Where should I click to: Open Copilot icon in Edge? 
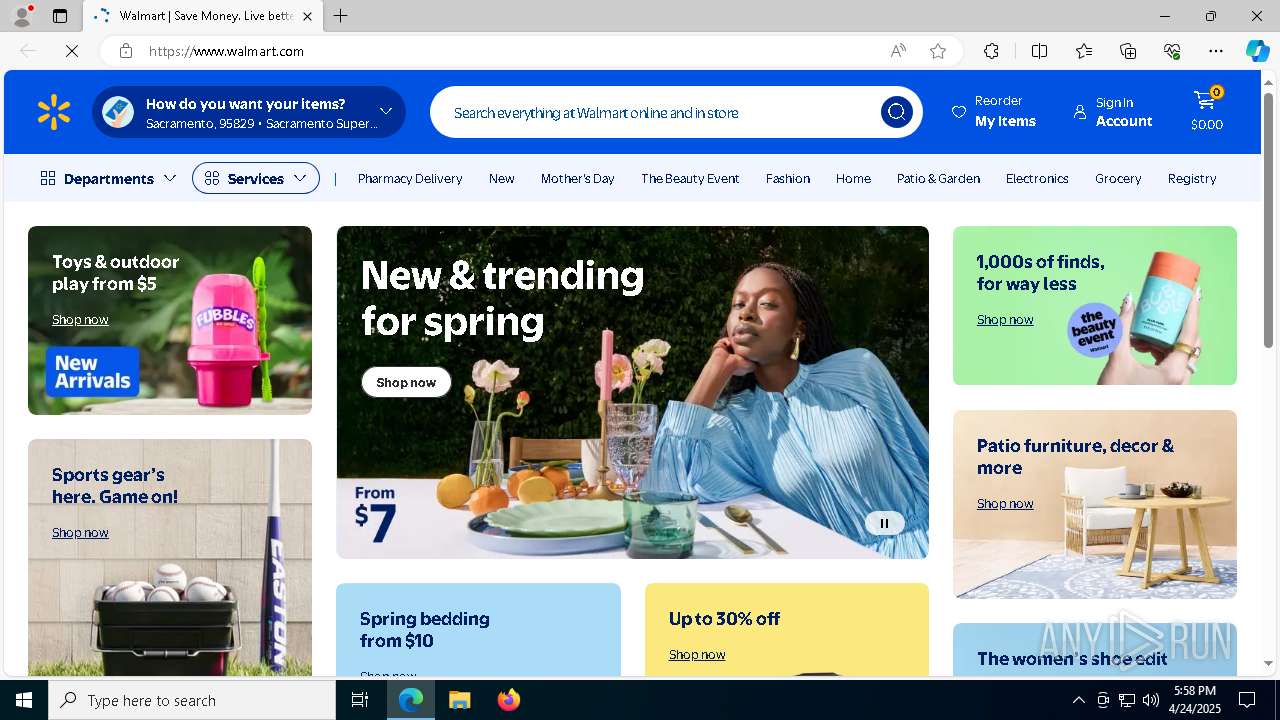coord(1257,51)
